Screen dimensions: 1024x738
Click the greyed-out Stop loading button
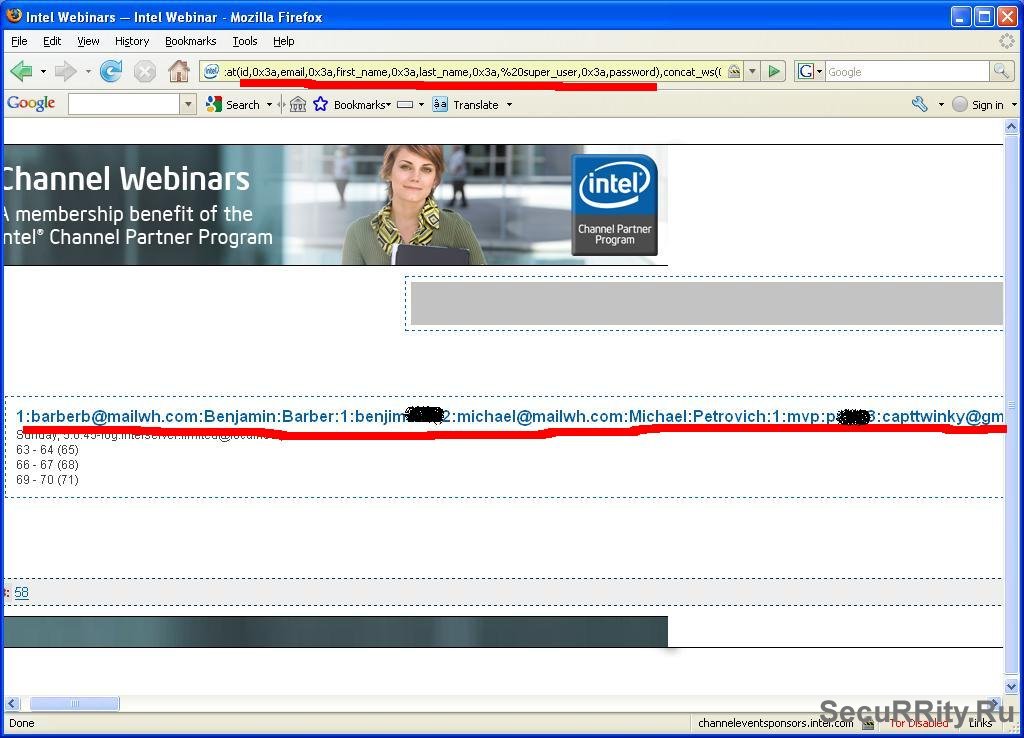pos(145,71)
